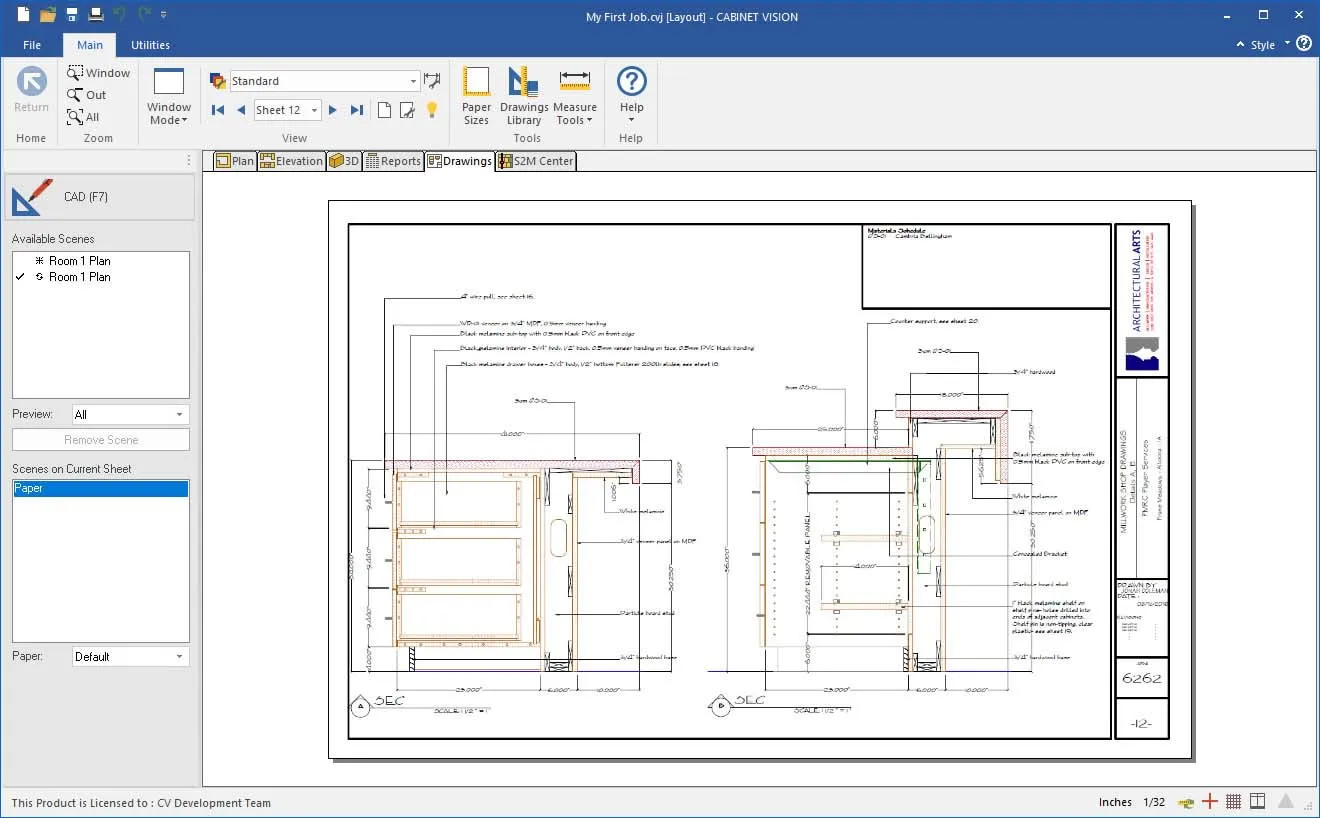Toggle the lightbulb display option in the View group

click(432, 110)
